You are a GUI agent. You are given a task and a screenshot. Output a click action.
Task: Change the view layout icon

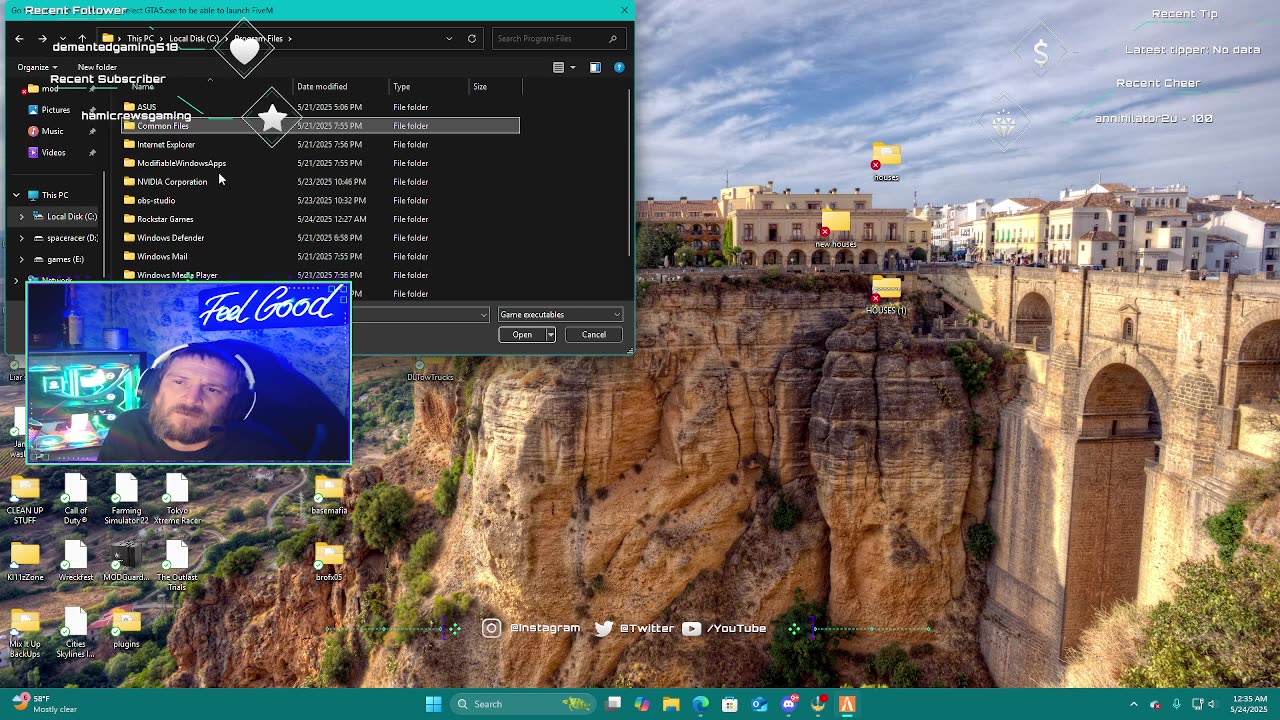(x=559, y=67)
